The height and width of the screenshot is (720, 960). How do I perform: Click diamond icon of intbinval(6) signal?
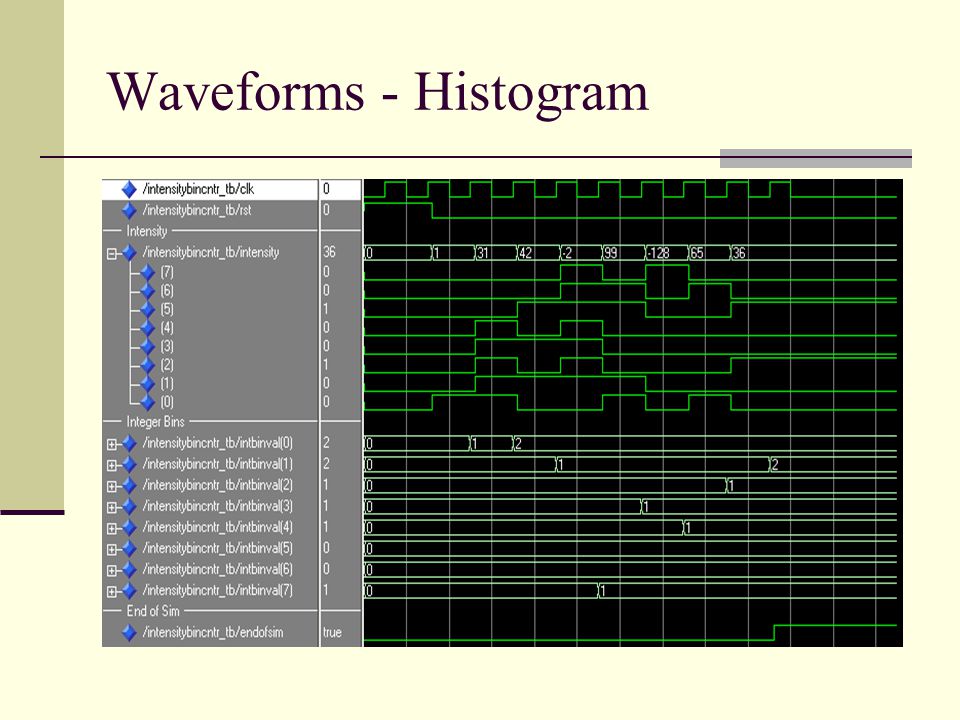[129, 570]
